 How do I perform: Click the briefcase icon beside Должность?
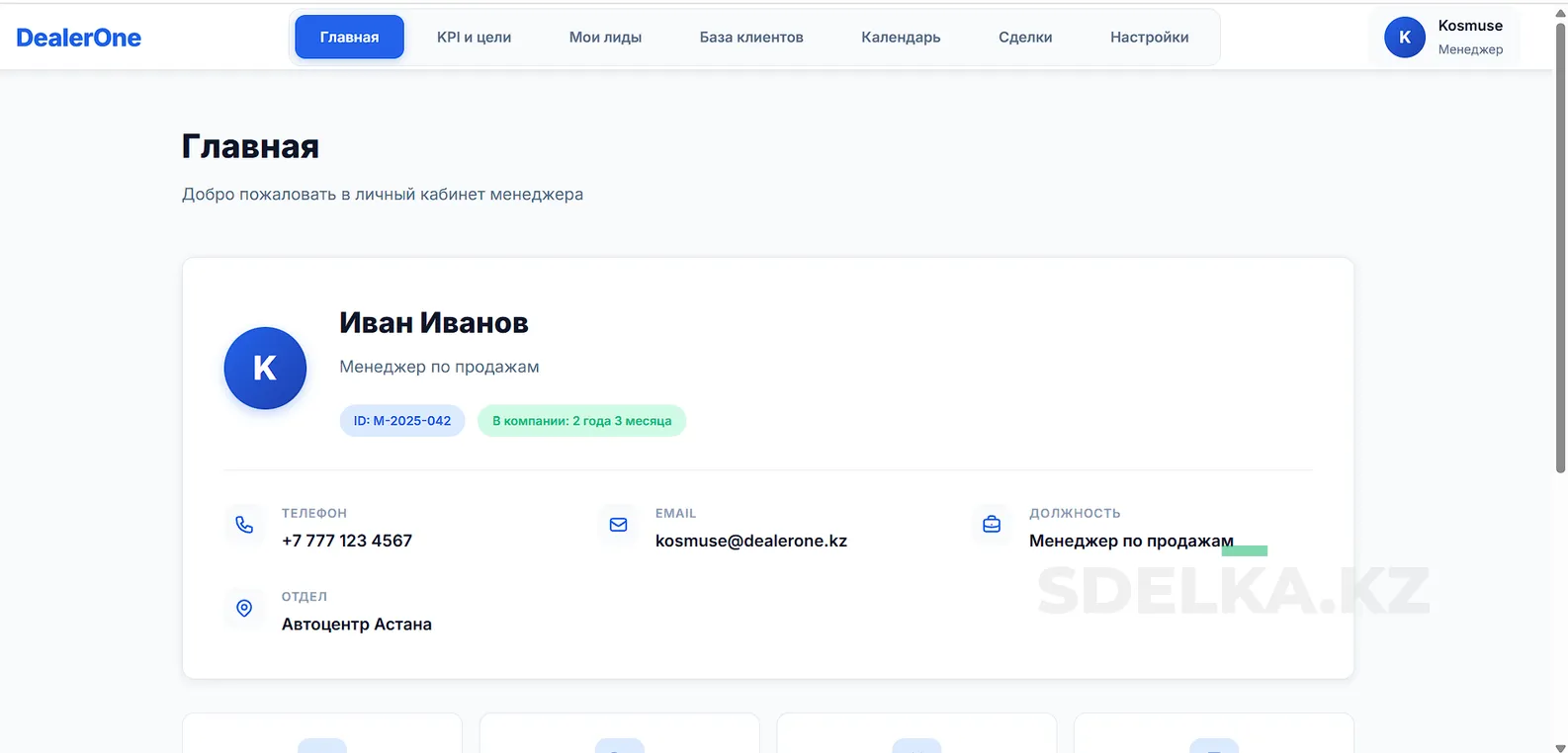click(x=992, y=525)
